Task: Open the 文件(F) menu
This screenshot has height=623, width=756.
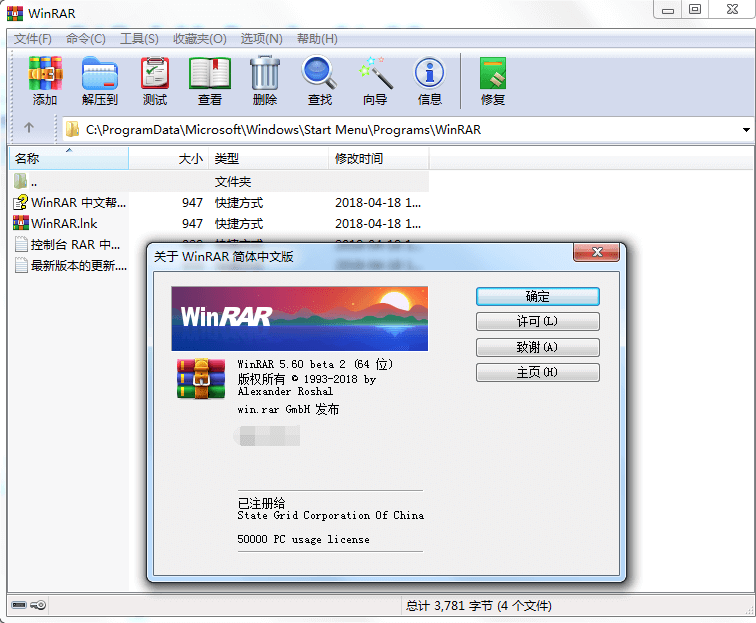Action: 32,39
